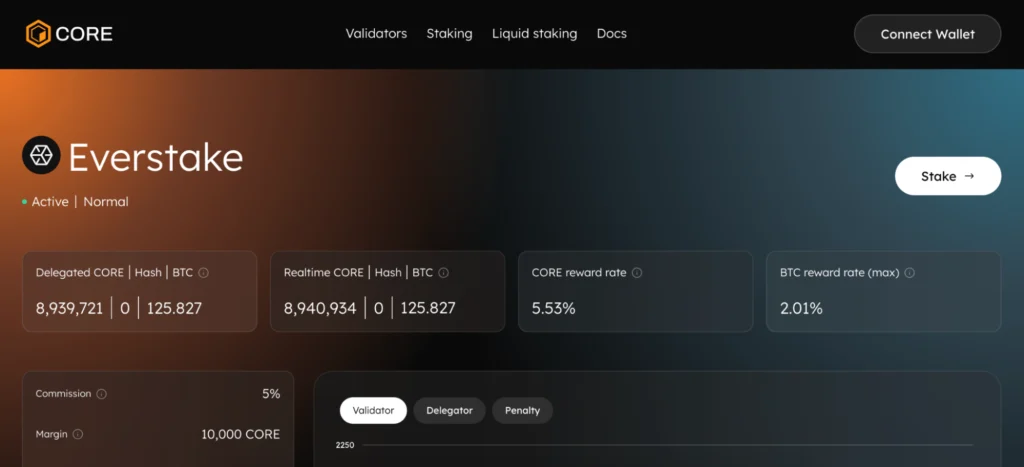Click the Everstake validator logo

coord(41,155)
